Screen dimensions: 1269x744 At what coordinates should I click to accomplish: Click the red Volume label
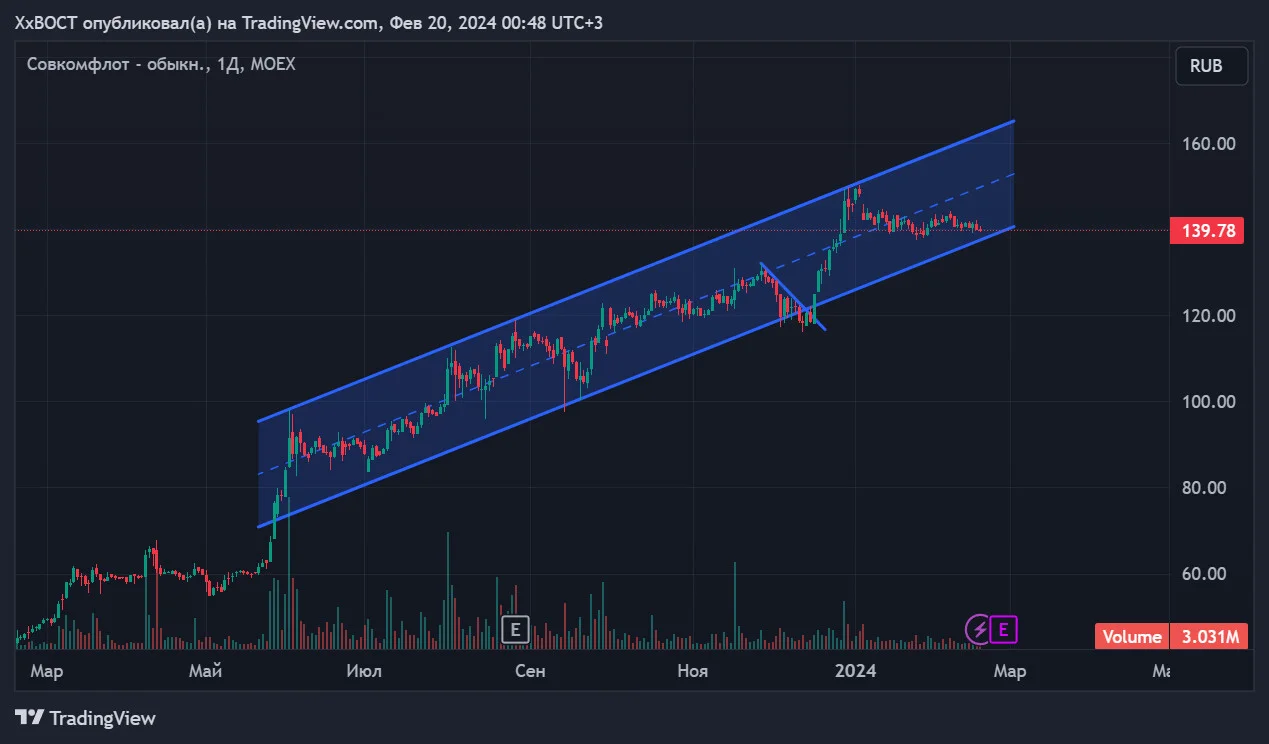[1132, 637]
